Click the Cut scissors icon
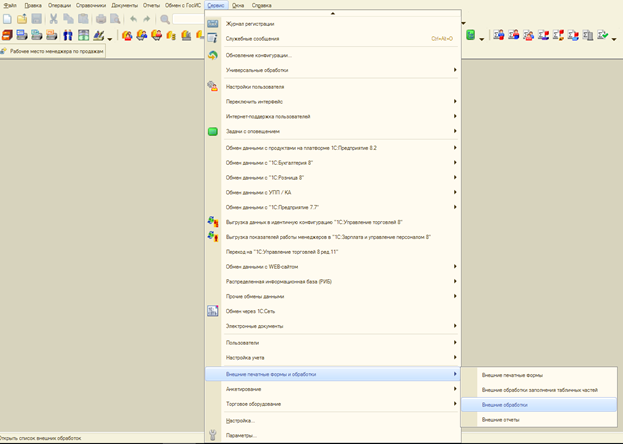623x444 pixels. pyautogui.click(x=54, y=19)
